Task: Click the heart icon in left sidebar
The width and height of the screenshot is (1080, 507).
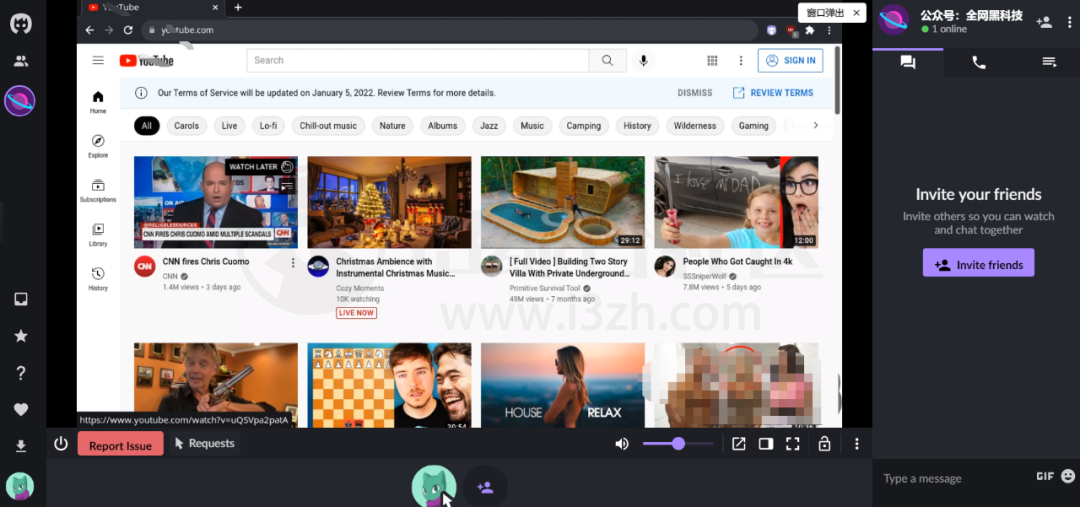Action: (x=21, y=409)
